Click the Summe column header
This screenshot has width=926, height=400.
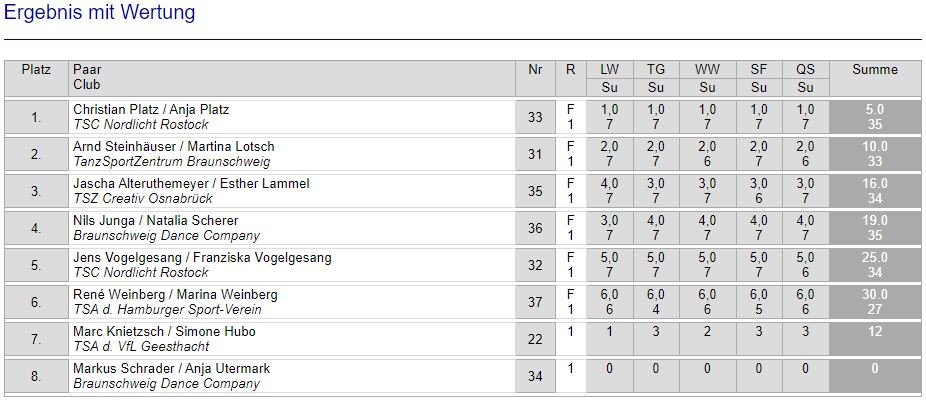click(x=874, y=70)
